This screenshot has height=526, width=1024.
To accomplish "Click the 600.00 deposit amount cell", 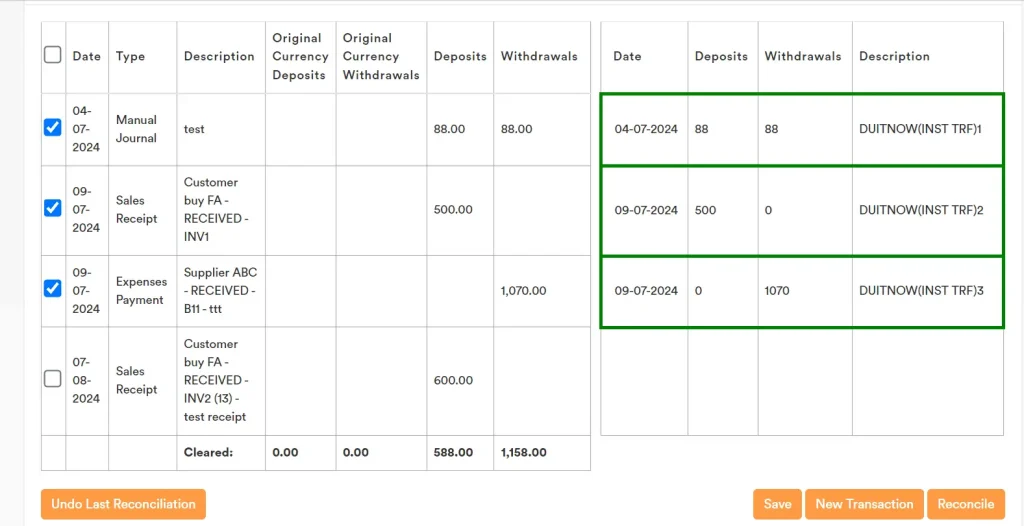I will point(453,380).
